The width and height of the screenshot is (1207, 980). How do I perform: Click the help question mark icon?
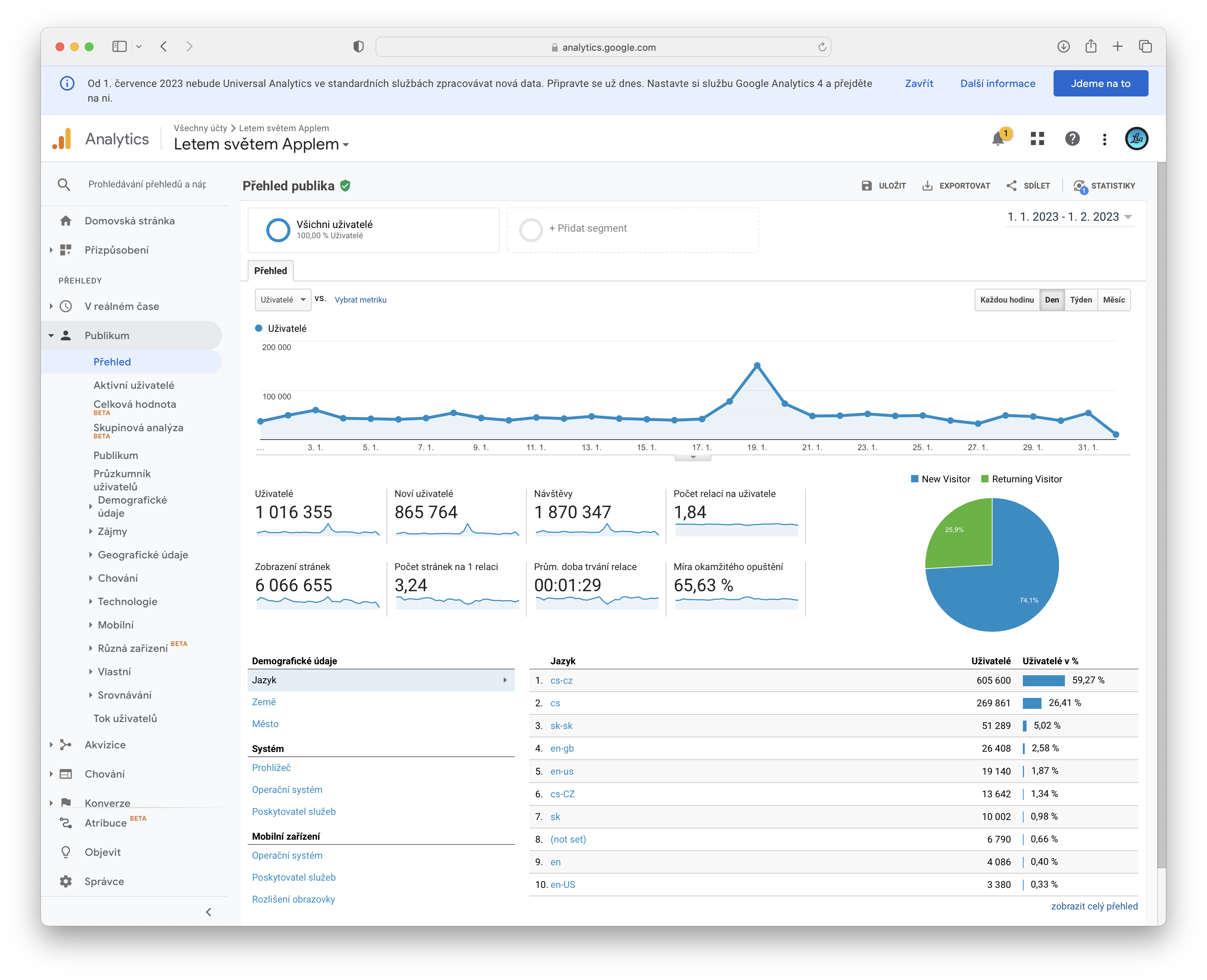tap(1072, 139)
